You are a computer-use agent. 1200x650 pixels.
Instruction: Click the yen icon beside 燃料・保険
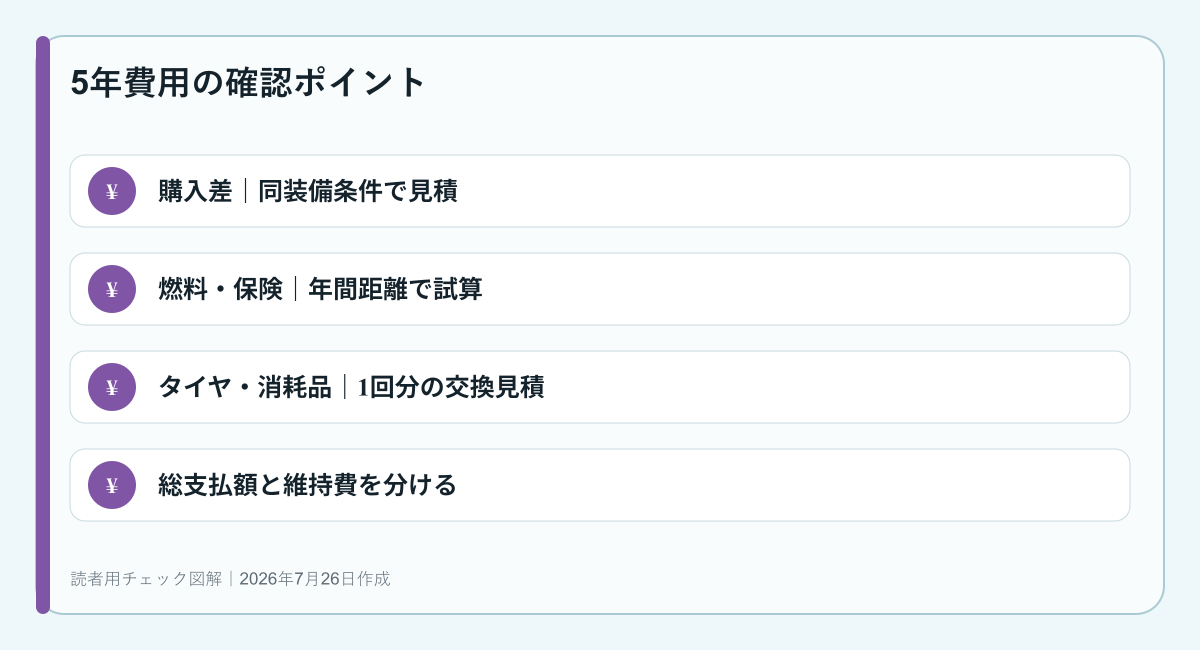pos(112,289)
